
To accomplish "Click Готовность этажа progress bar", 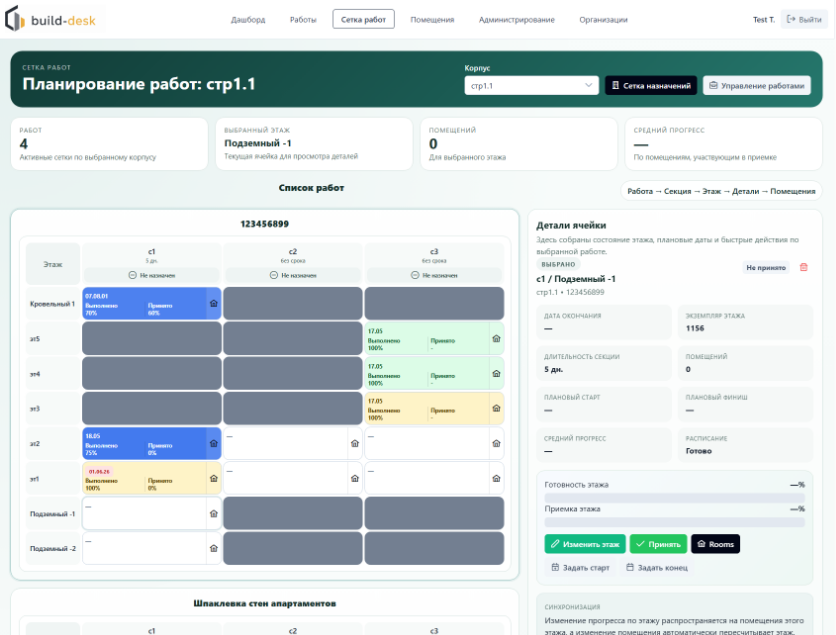I will [674, 497].
